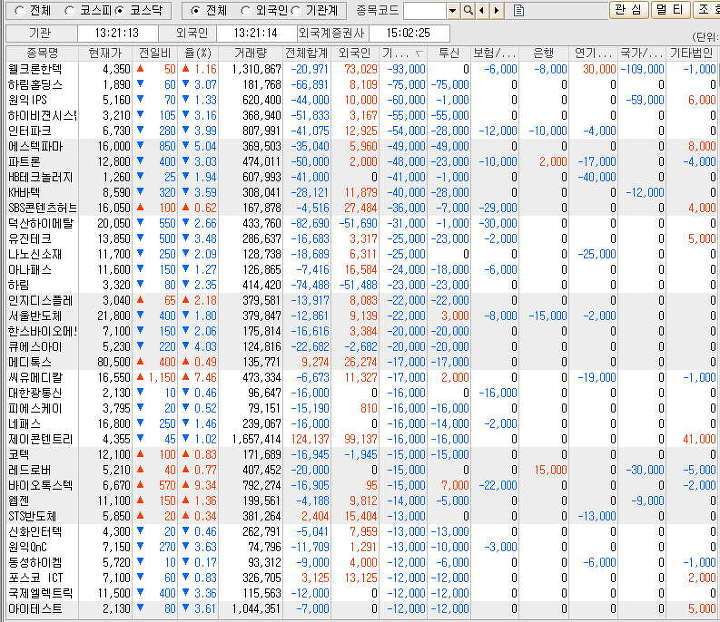Click 레드로버 은행 value 15,000
Image resolution: width=720 pixels, height=622 pixels.
[x=551, y=471]
